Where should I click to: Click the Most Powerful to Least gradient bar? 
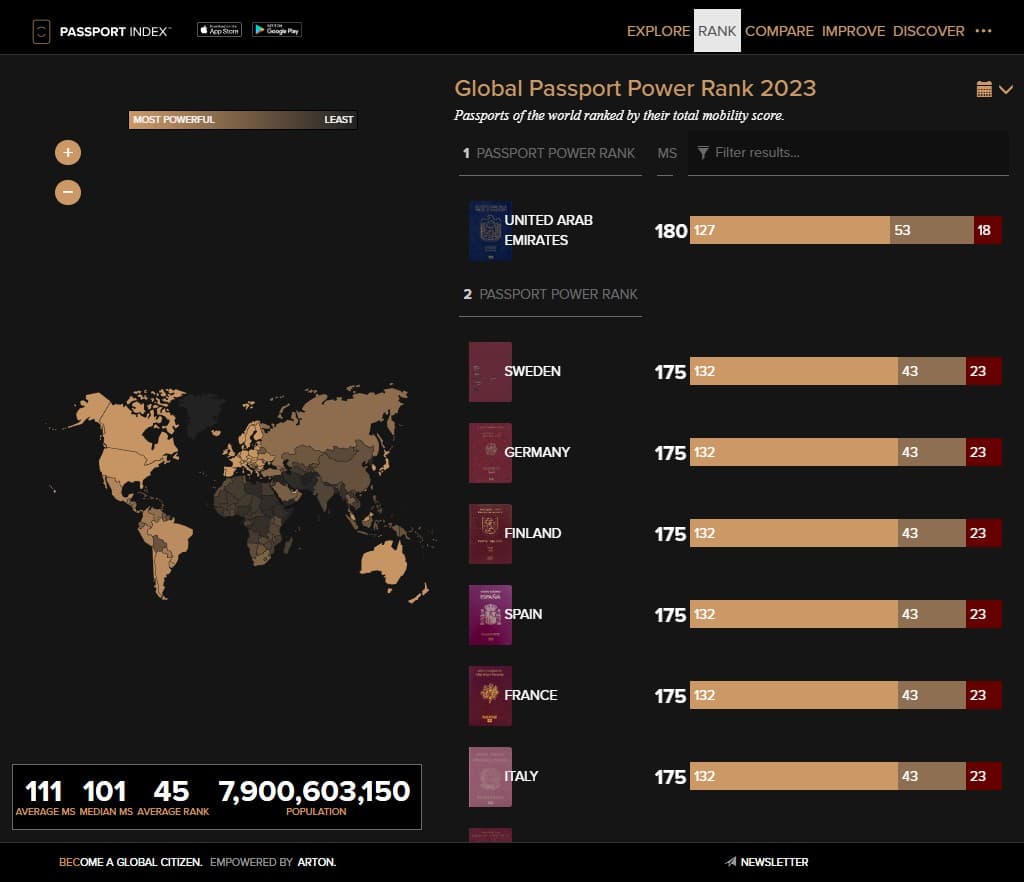pyautogui.click(x=243, y=120)
